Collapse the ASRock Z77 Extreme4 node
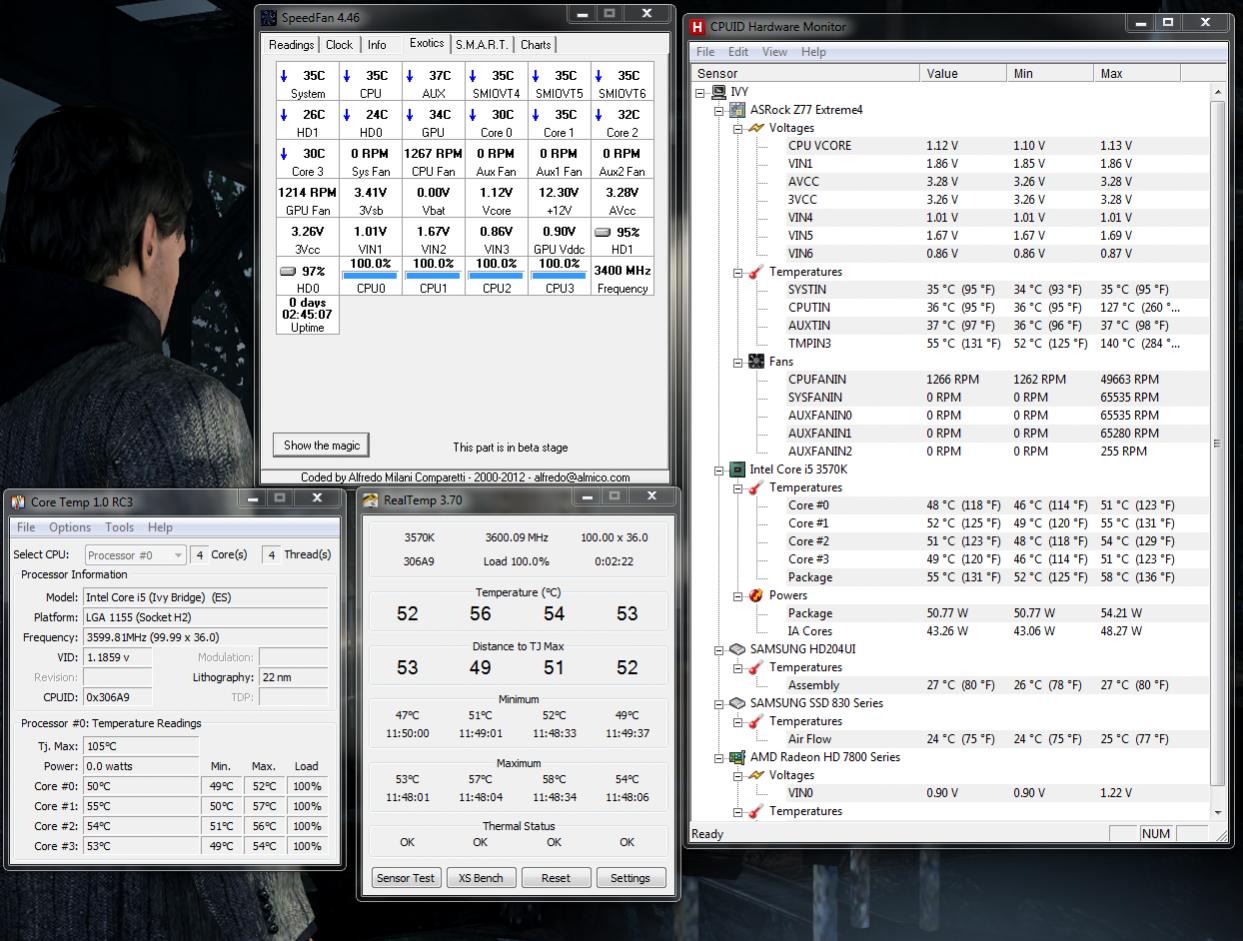 719,110
